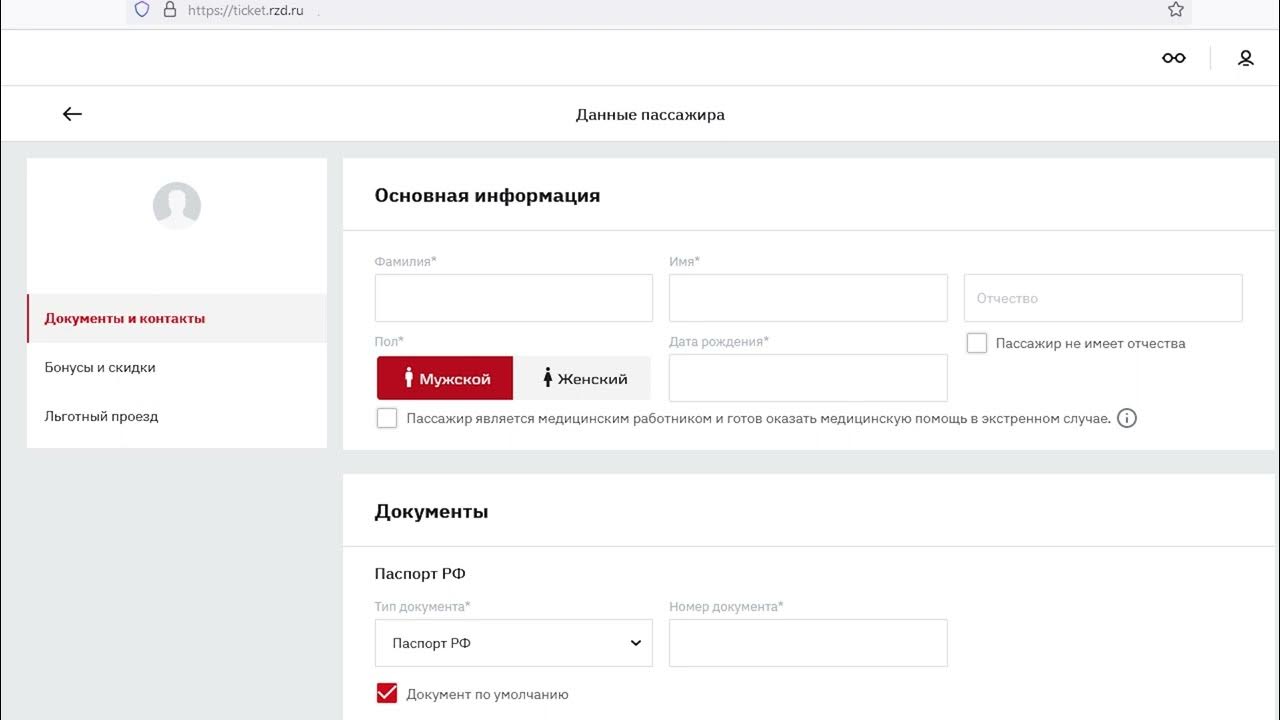Click the Отчество input field

[1103, 298]
